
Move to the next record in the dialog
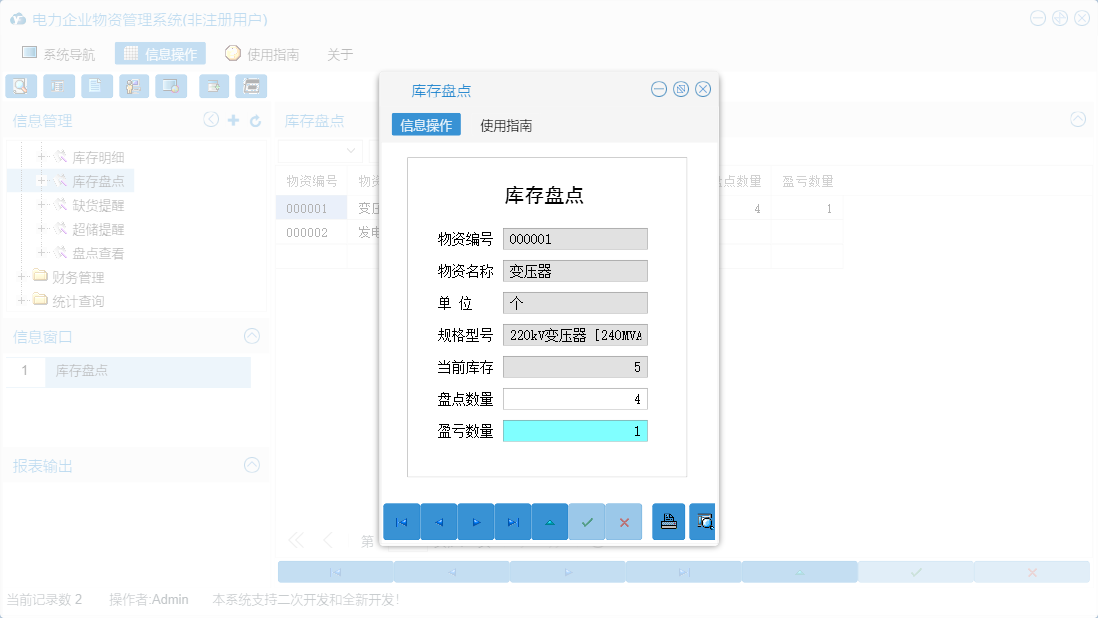click(476, 521)
